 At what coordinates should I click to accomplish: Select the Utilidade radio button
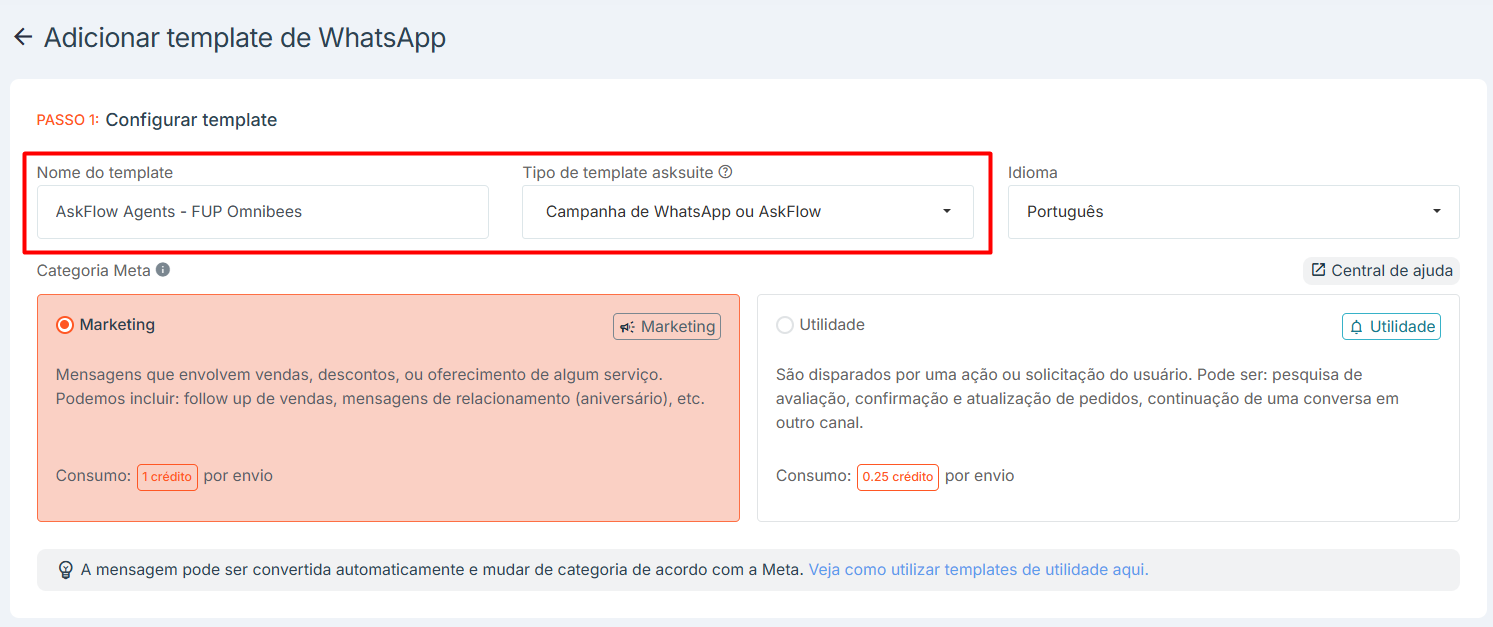coord(785,325)
